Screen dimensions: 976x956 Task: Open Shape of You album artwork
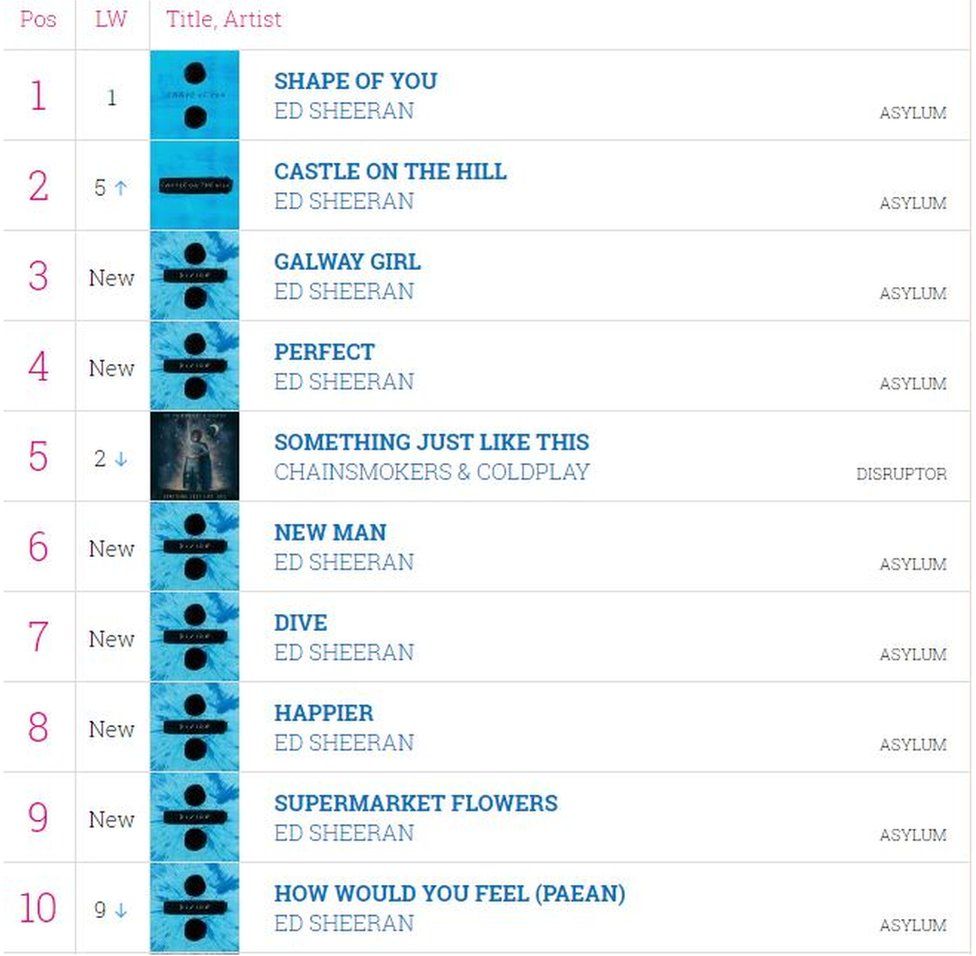tap(195, 95)
